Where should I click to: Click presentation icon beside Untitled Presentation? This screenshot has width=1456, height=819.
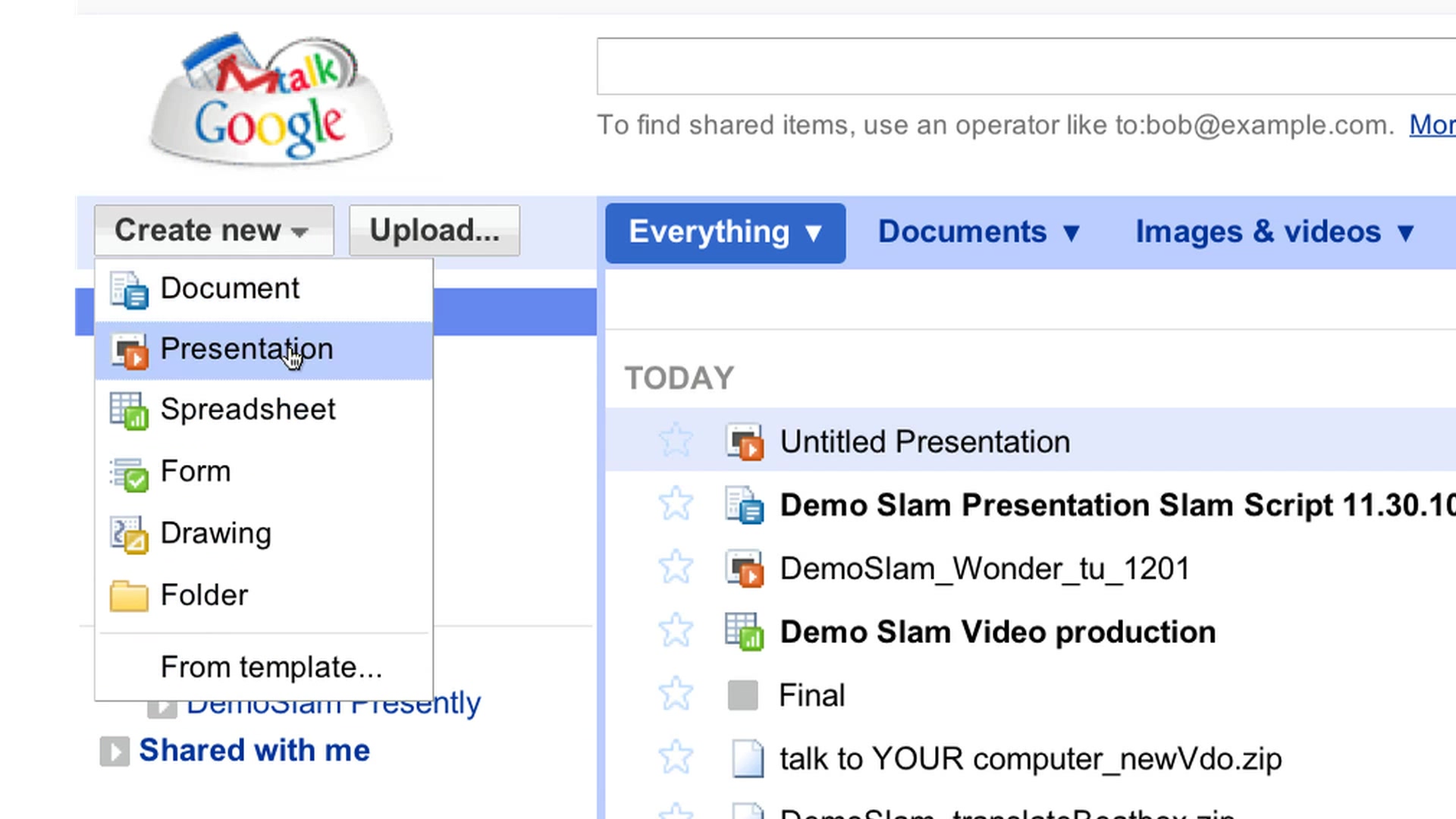(x=744, y=442)
